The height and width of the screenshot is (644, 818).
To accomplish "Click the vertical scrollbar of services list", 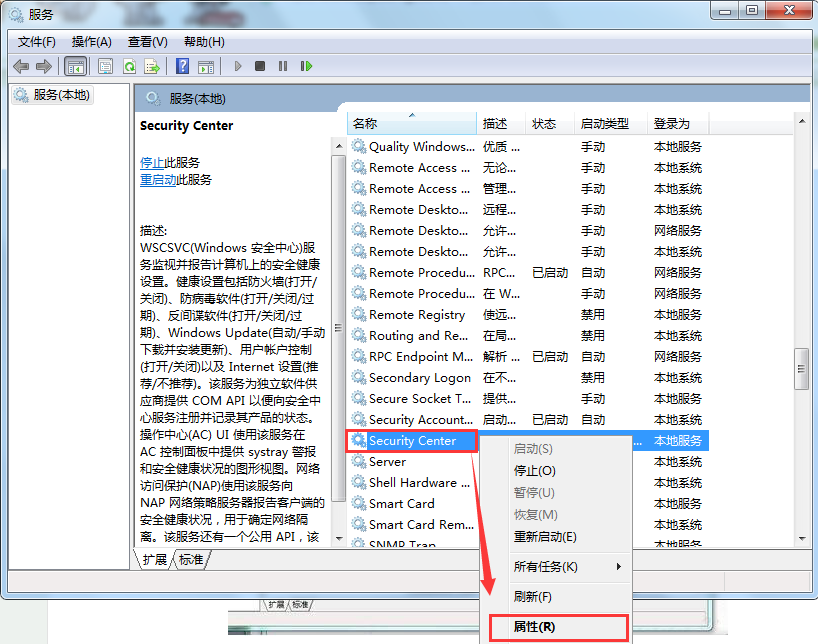I will click(x=801, y=368).
